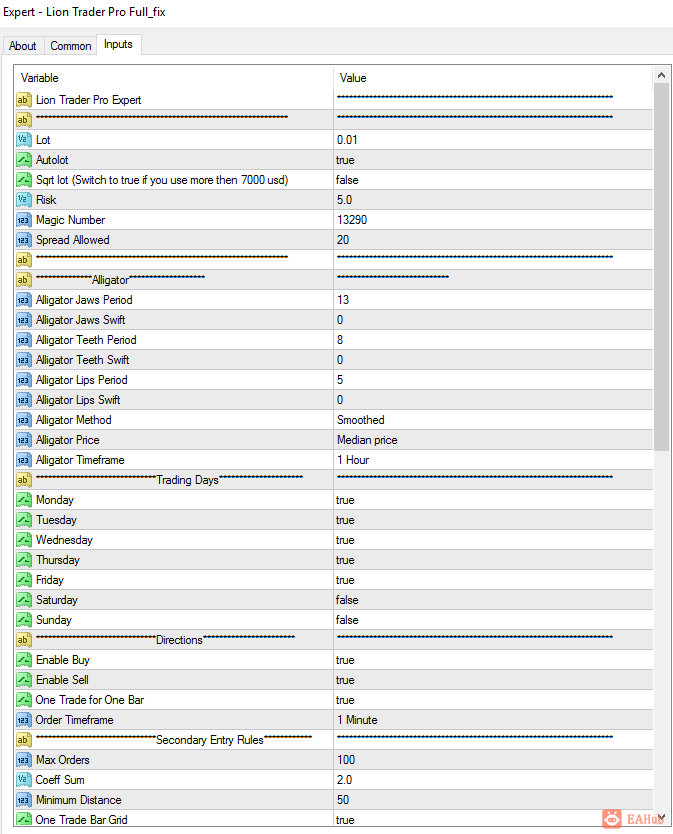Toggle the Sqrt lot false value
The image size is (673, 834).
[x=493, y=180]
